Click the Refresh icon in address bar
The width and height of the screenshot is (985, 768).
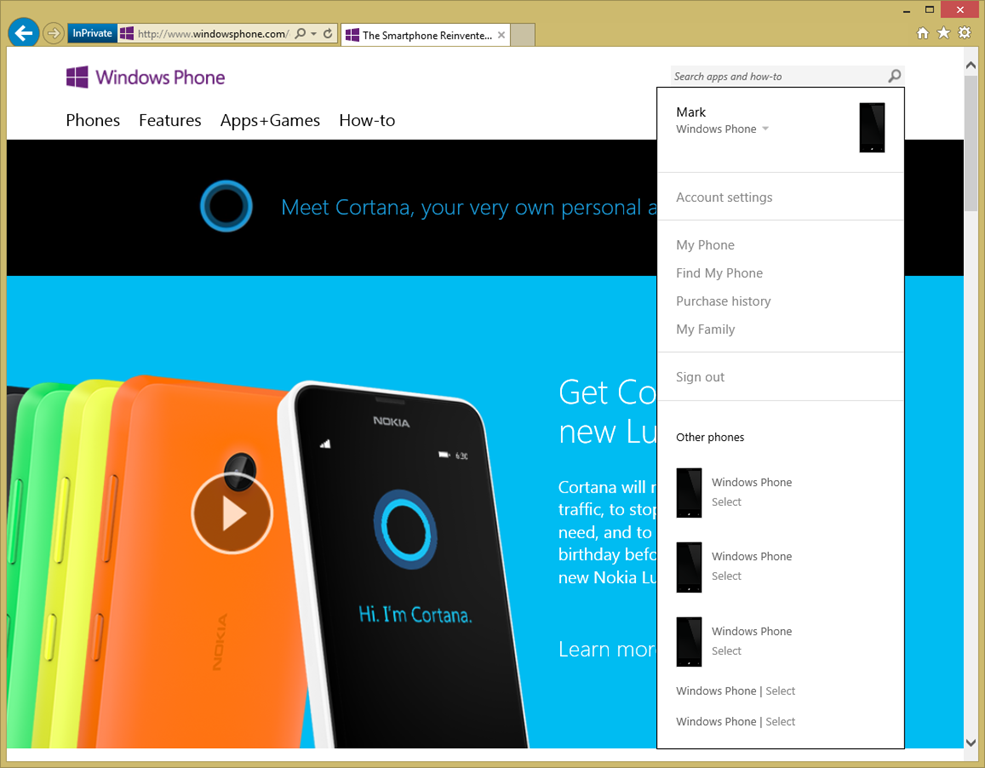pyautogui.click(x=328, y=34)
